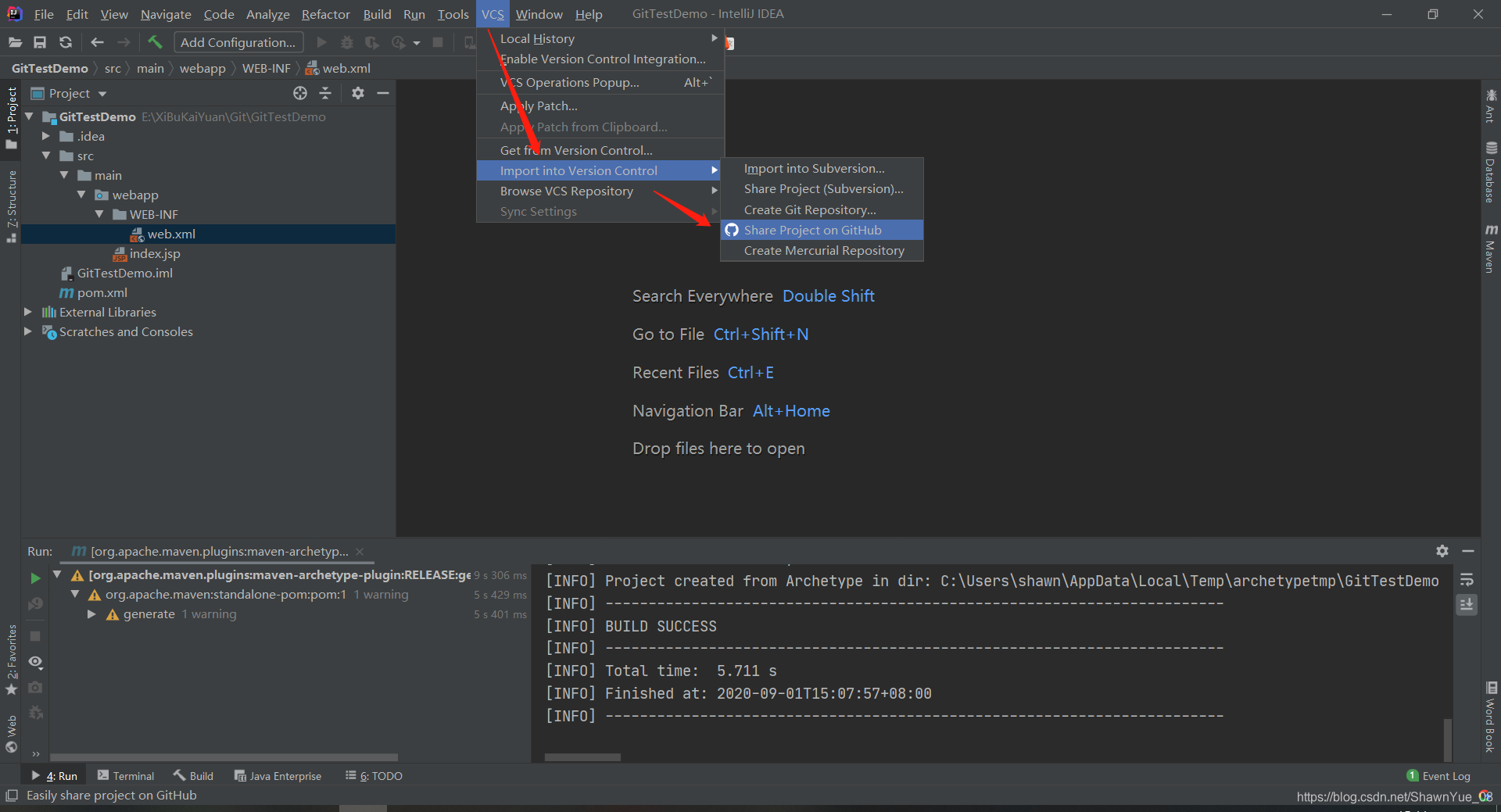Click the Synchronize refresh icon
Image resolution: width=1501 pixels, height=812 pixels.
coord(66,42)
